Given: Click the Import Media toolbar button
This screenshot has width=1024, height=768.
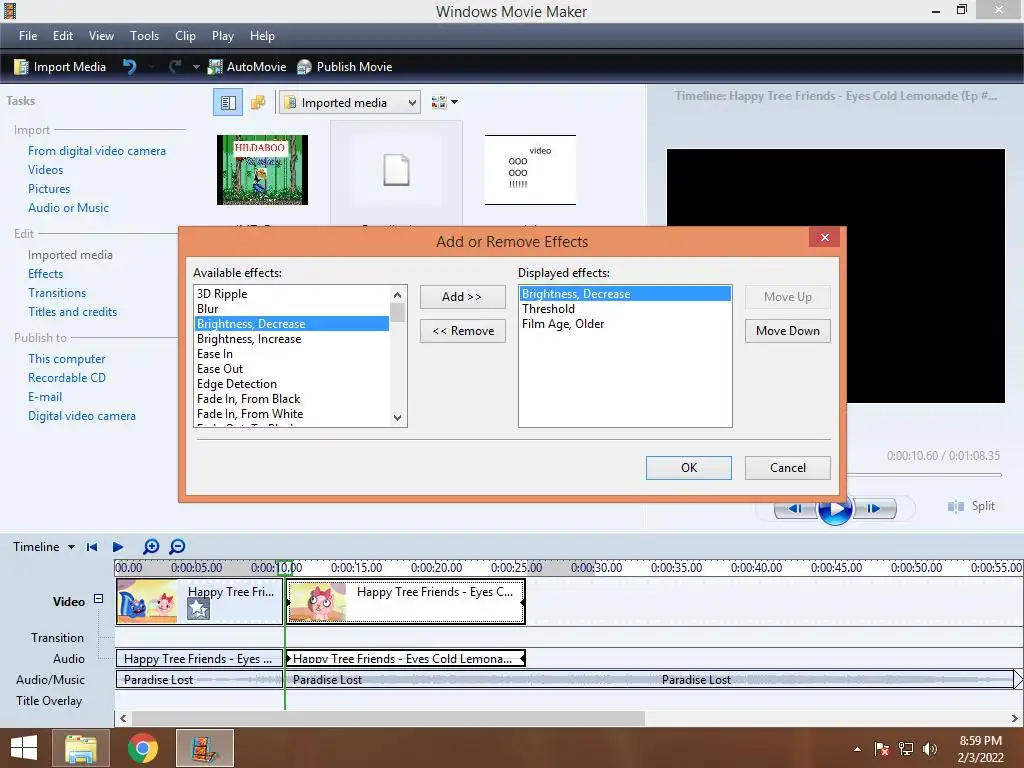Looking at the screenshot, I should pos(59,67).
